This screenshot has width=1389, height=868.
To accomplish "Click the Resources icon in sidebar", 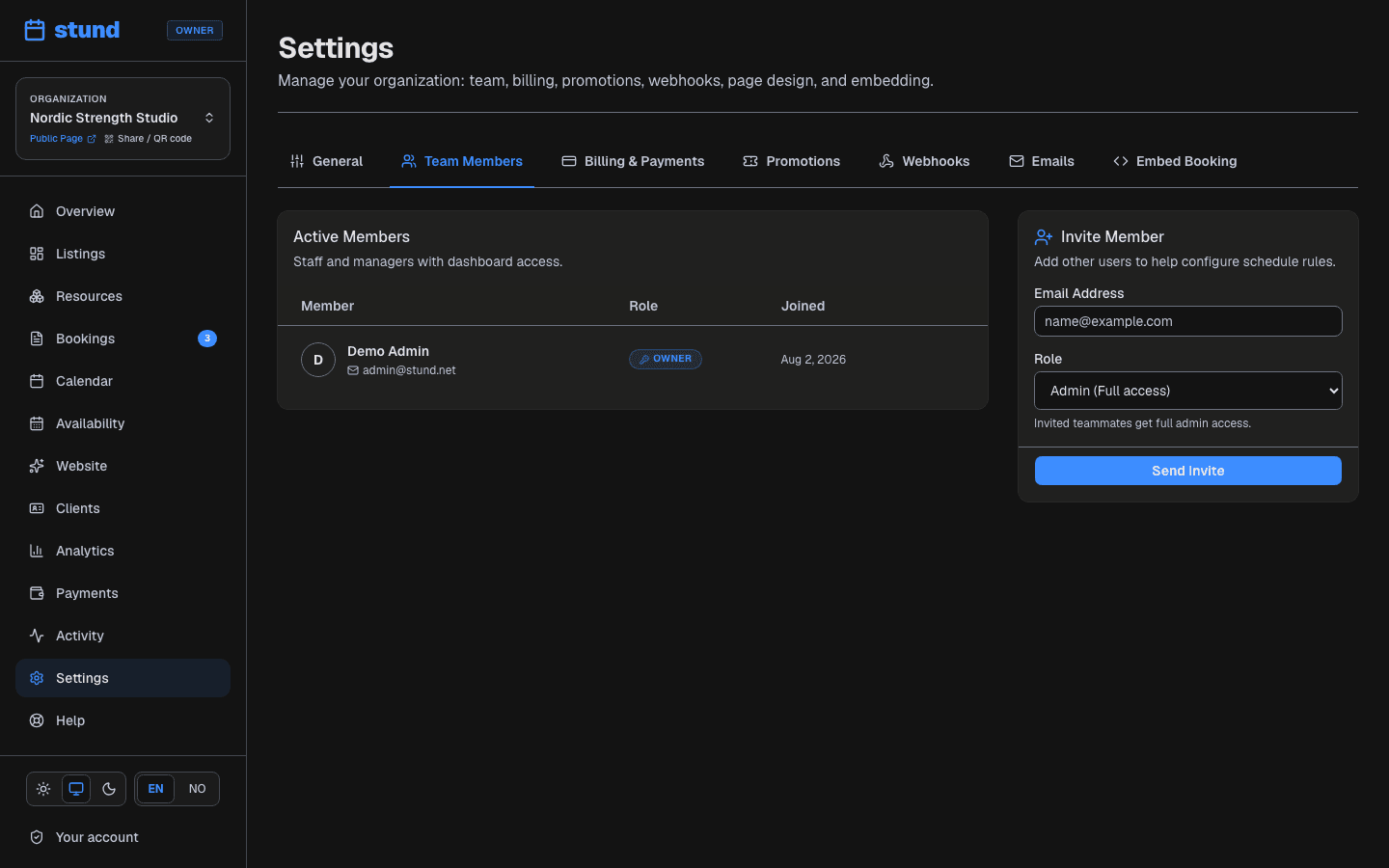I will point(37,296).
